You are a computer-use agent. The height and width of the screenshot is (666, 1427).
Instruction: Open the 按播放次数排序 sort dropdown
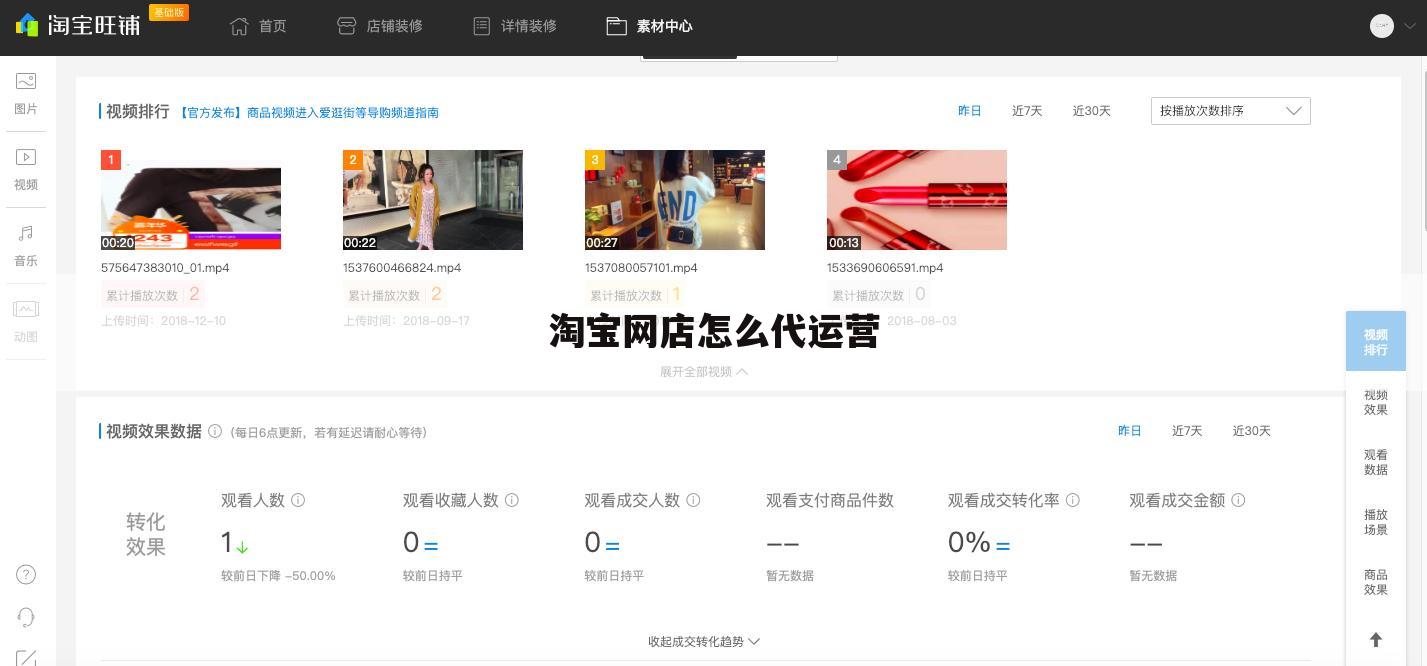click(x=1230, y=111)
